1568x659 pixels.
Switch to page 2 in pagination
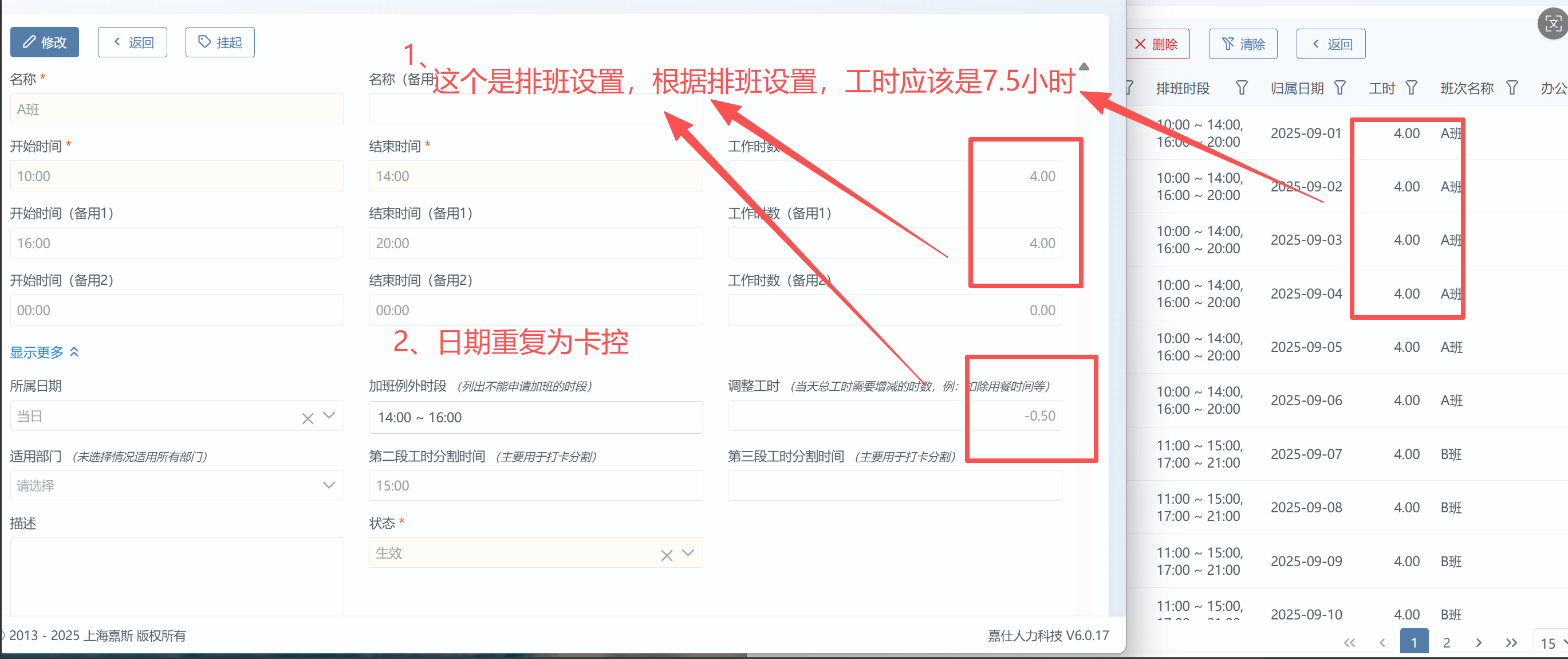click(1446, 642)
